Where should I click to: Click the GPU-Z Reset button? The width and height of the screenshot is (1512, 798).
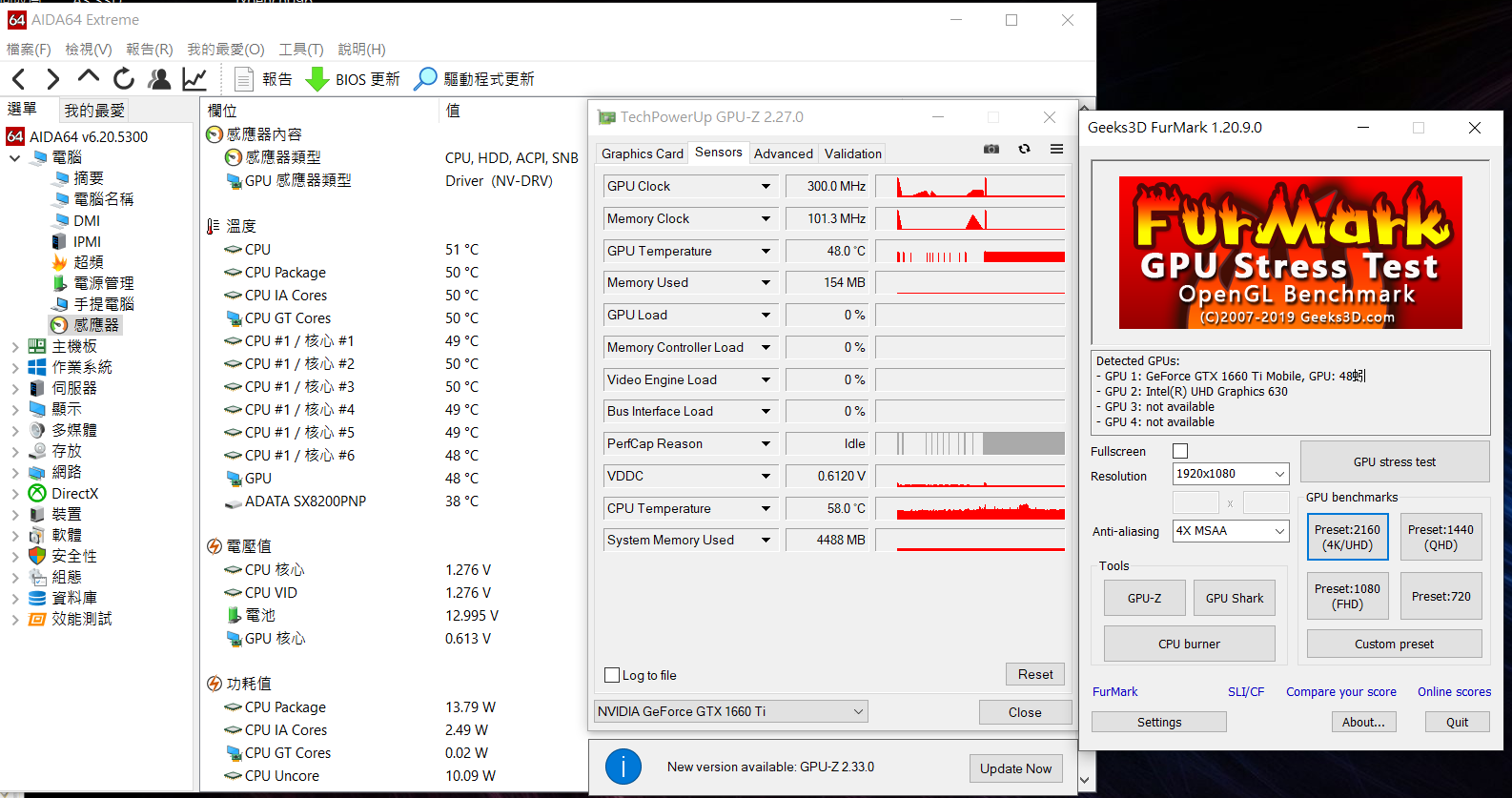[1035, 674]
